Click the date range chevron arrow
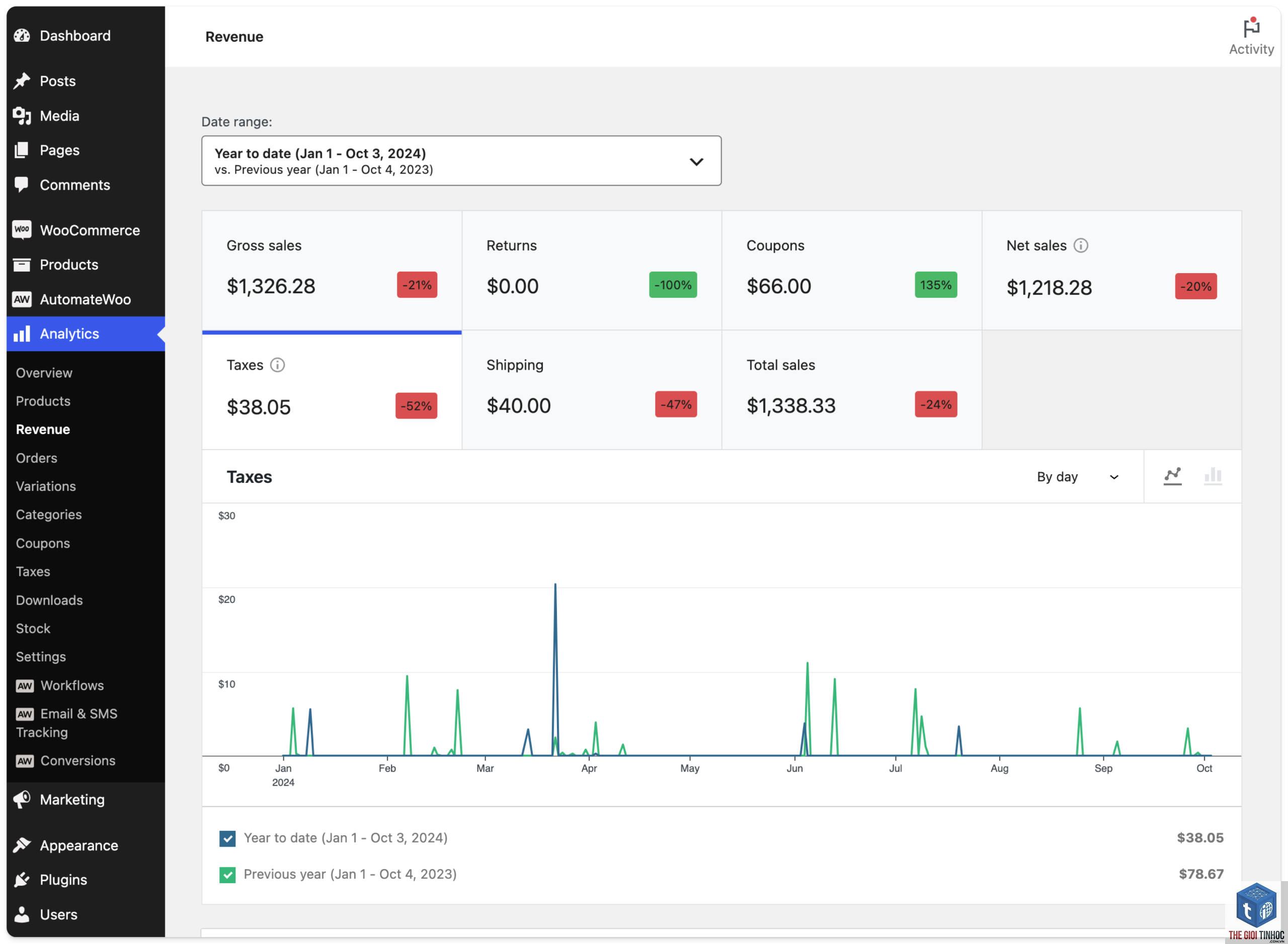The image size is (1288, 944). [696, 162]
